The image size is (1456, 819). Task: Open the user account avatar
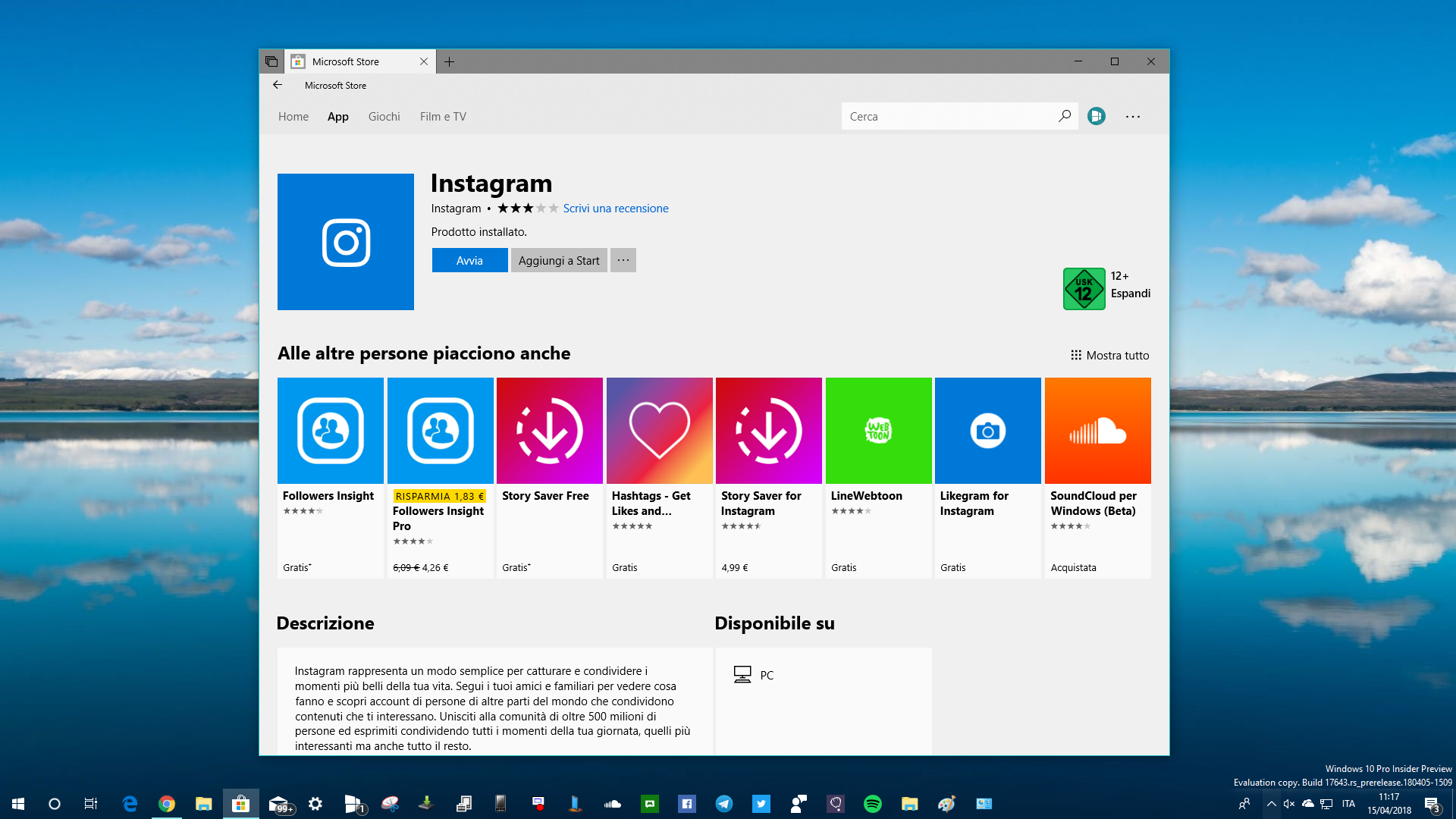click(1097, 116)
